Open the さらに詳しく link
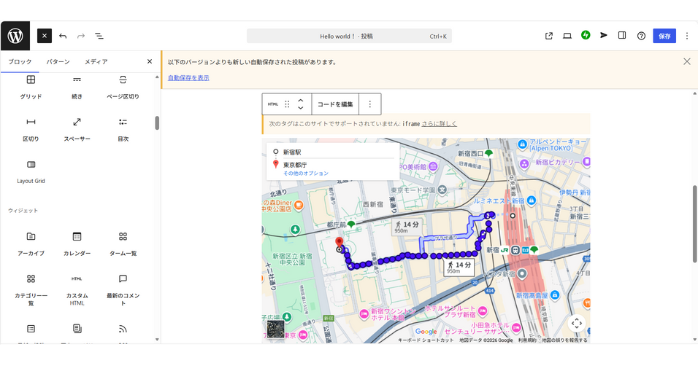Viewport: 698px width, 365px height. click(439, 124)
